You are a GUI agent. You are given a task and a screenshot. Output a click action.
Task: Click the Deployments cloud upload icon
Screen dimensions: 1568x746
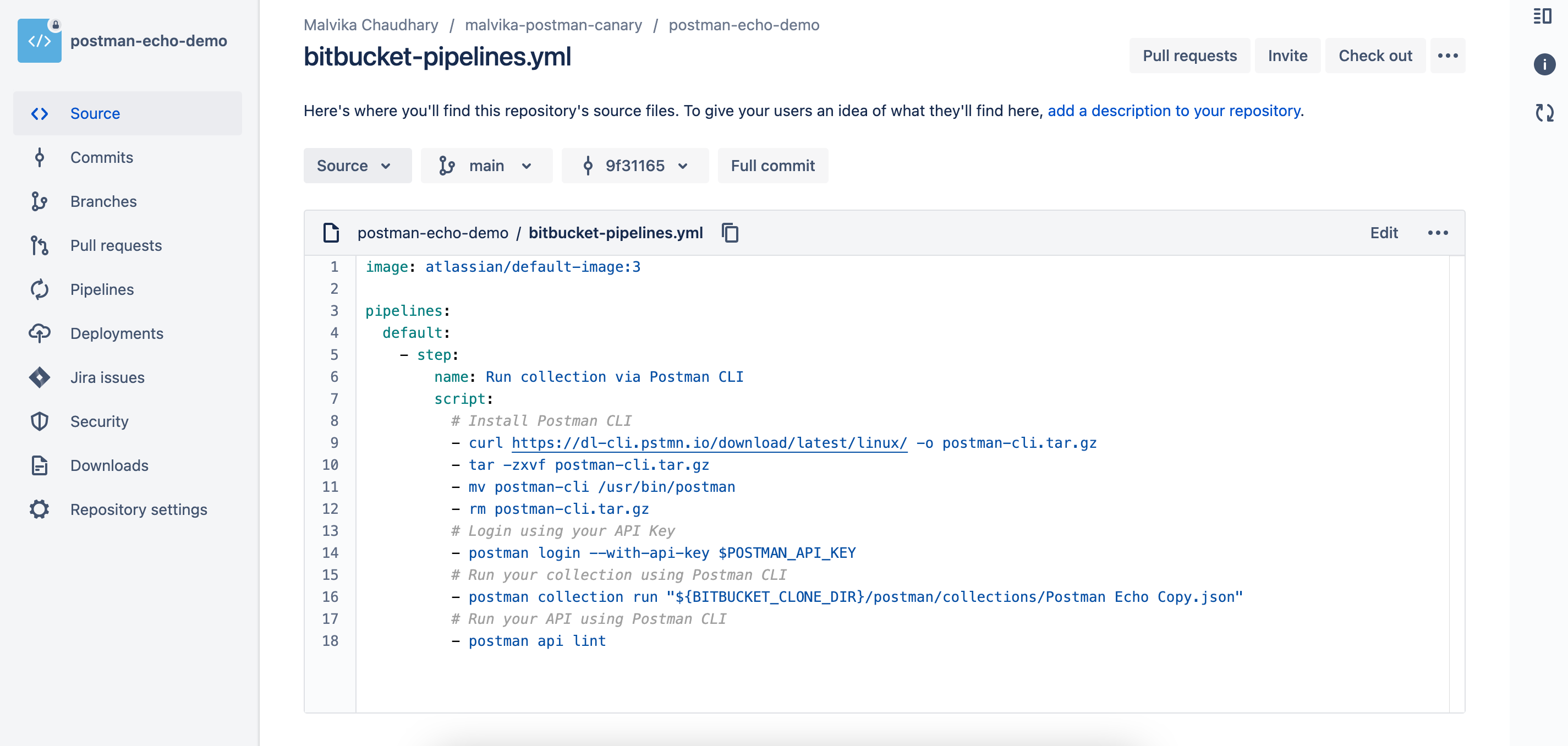pos(40,333)
